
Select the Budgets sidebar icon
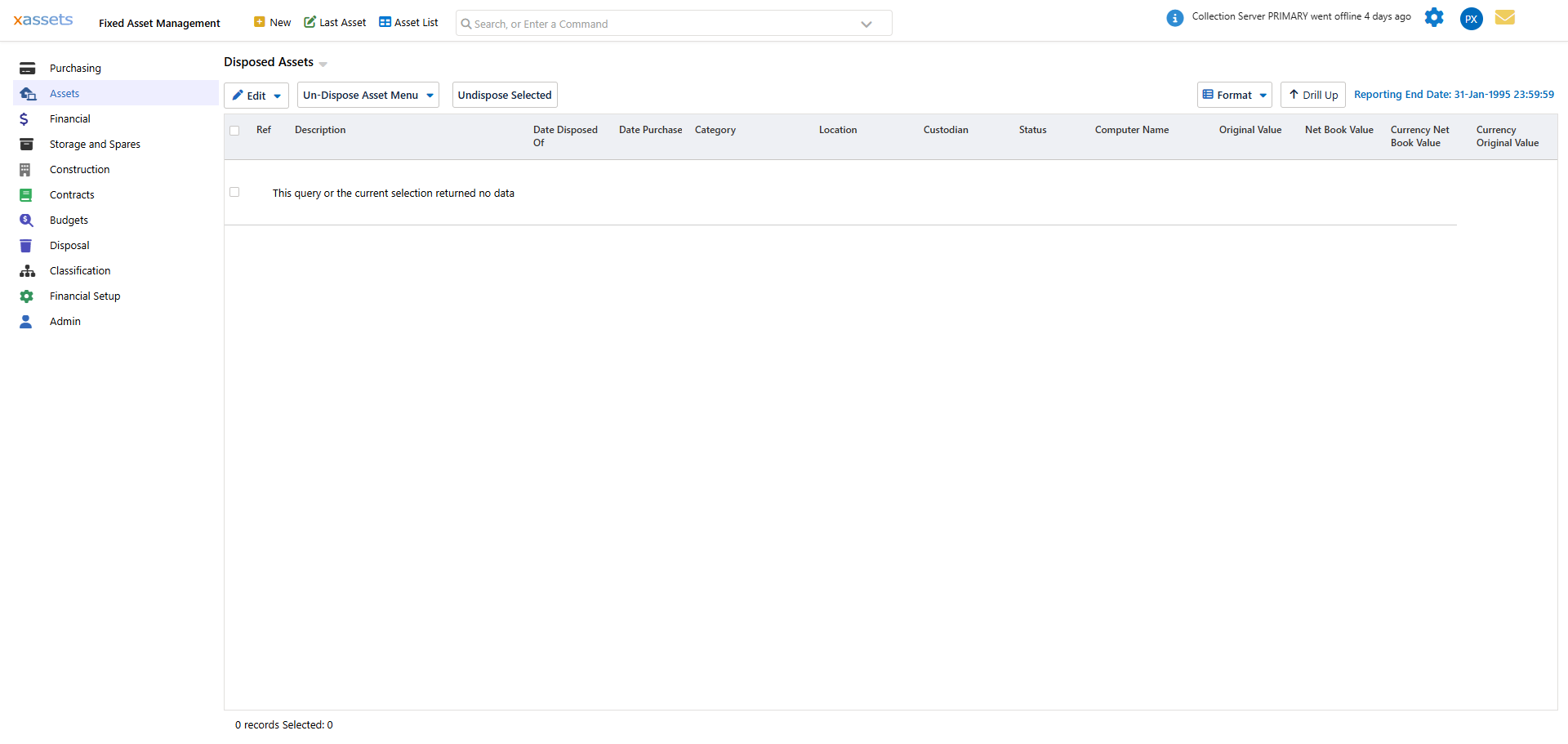tap(26, 220)
